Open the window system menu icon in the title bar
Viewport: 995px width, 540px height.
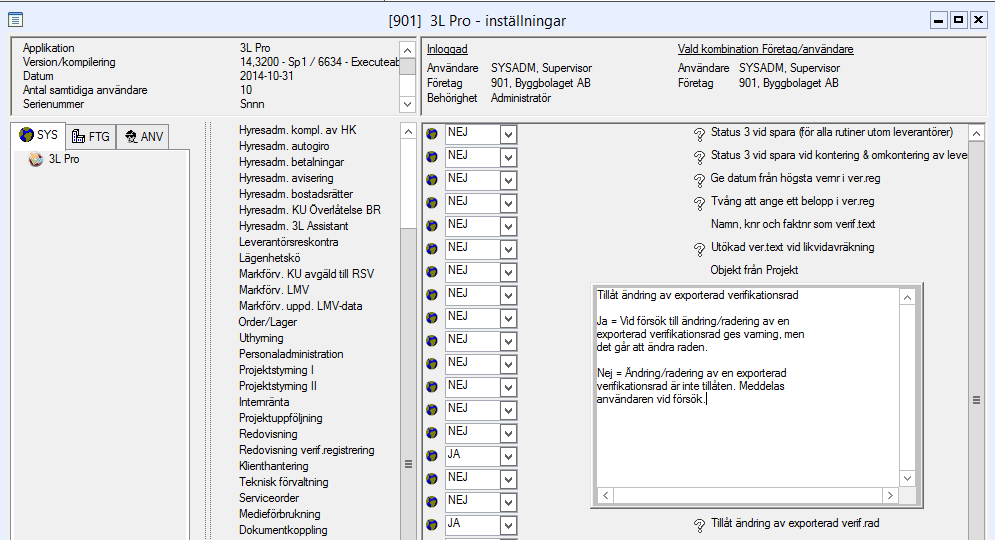pos(16,20)
